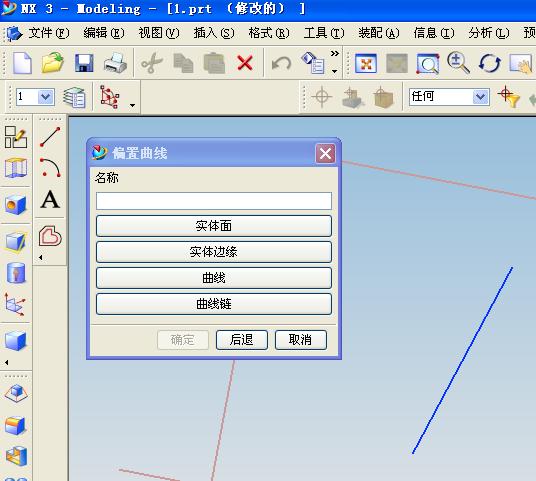This screenshot has height=481, width=536.
Task: Click the New file icon
Action: tap(22, 63)
